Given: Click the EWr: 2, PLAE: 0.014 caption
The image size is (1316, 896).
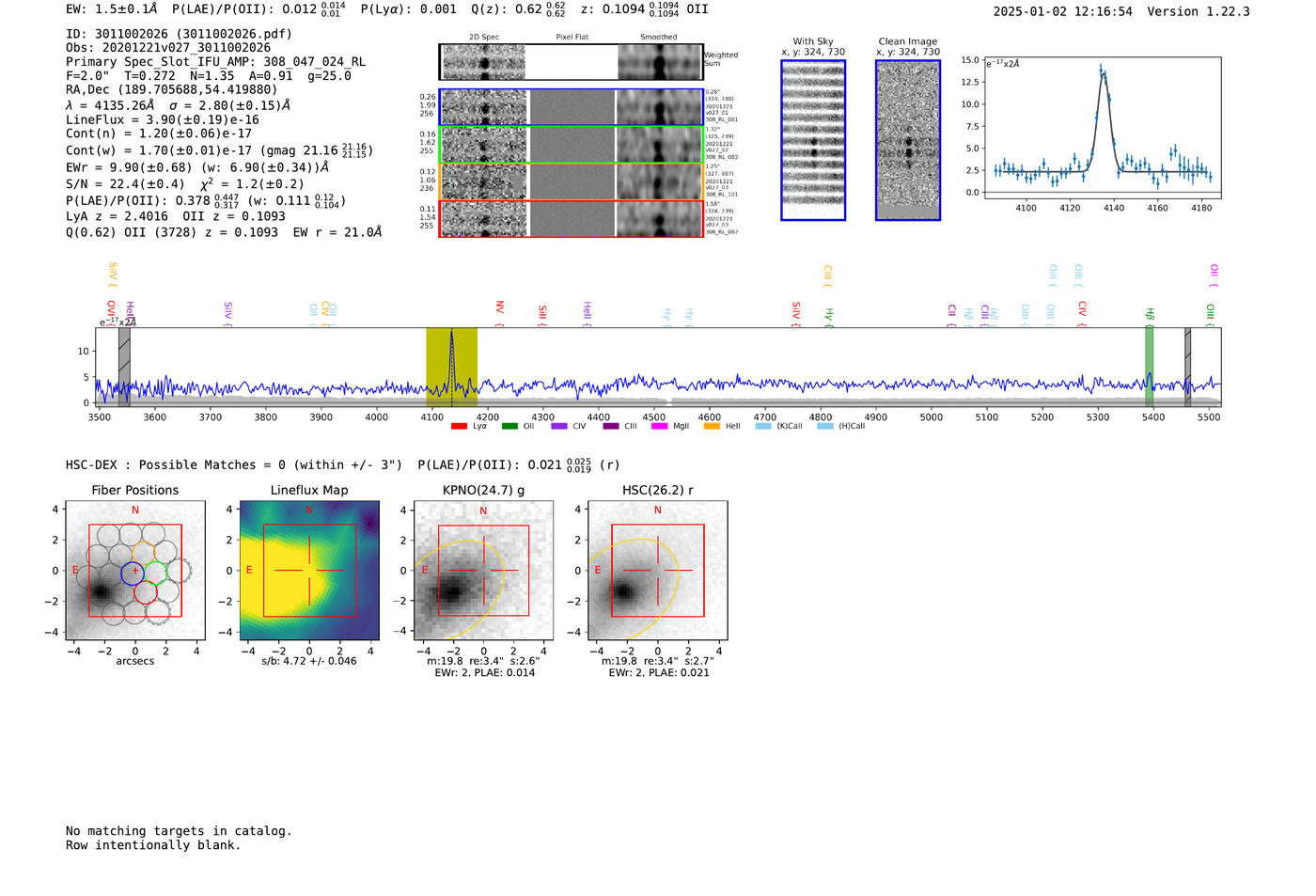Looking at the screenshot, I should [x=484, y=673].
